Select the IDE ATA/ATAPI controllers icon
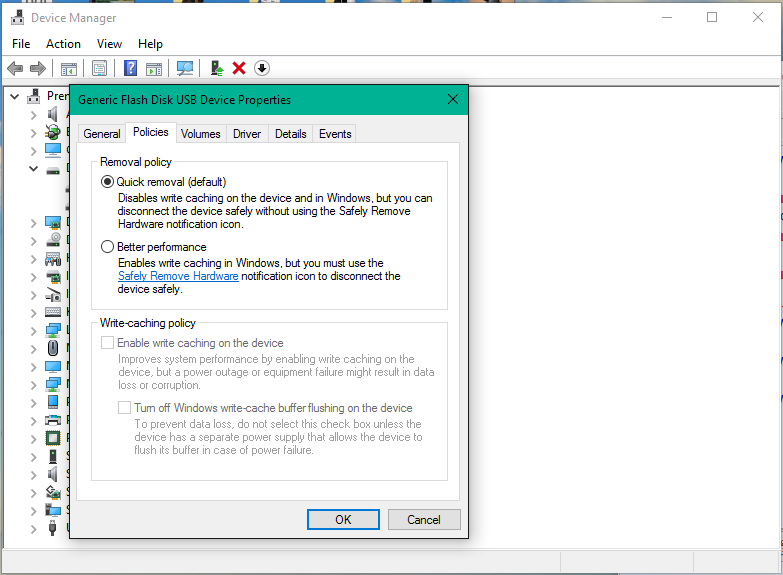This screenshot has width=783, height=575. (53, 277)
